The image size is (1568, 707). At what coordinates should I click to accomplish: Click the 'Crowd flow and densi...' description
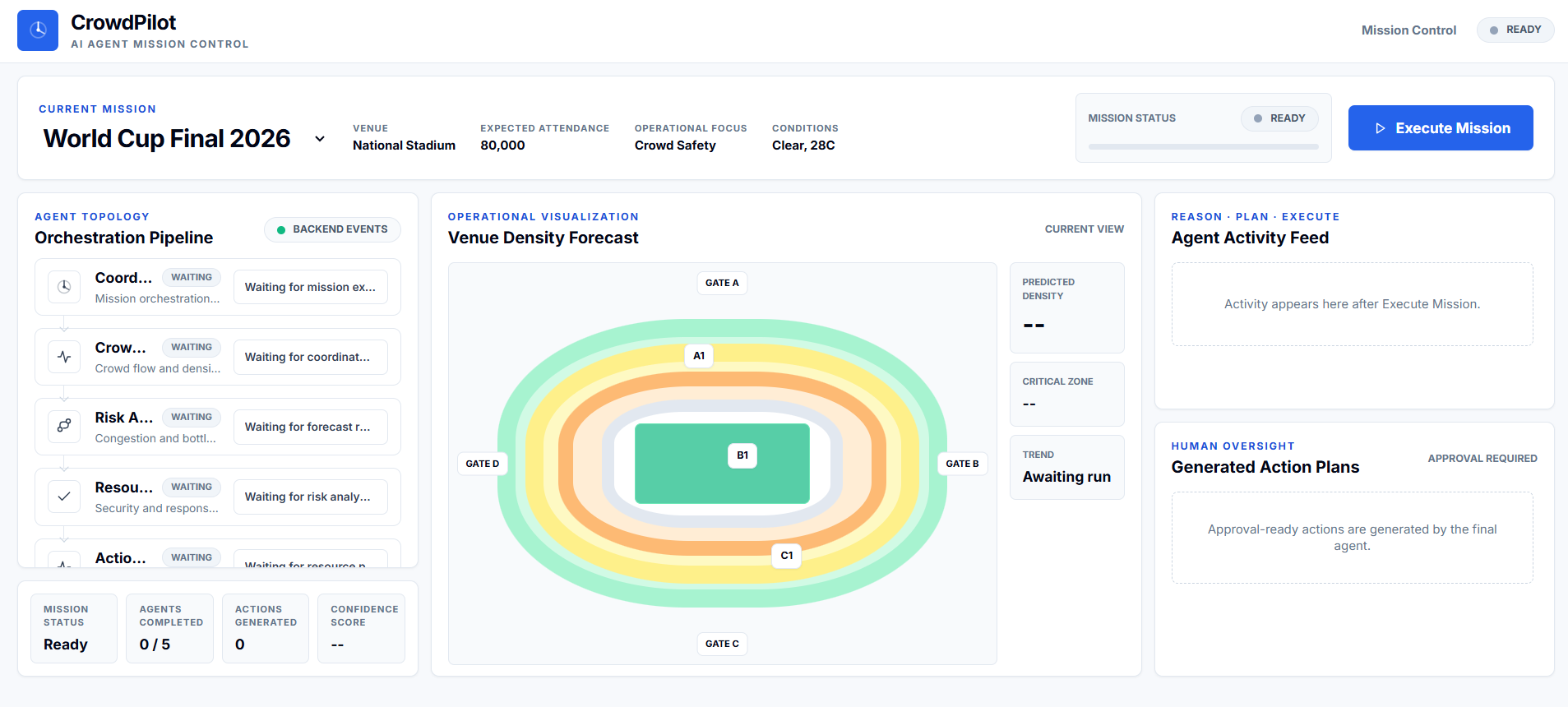click(157, 368)
